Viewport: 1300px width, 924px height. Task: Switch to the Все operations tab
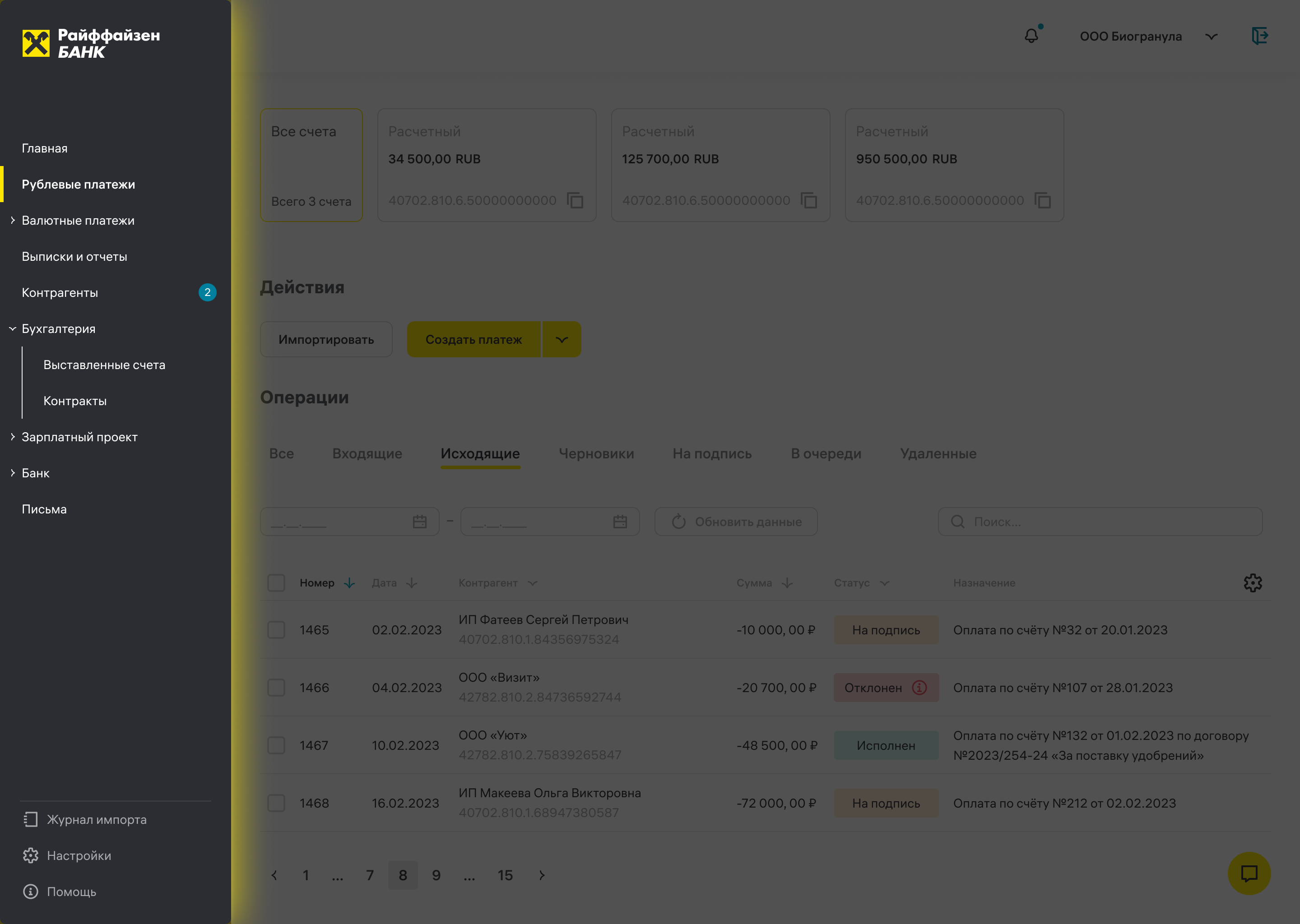click(281, 453)
